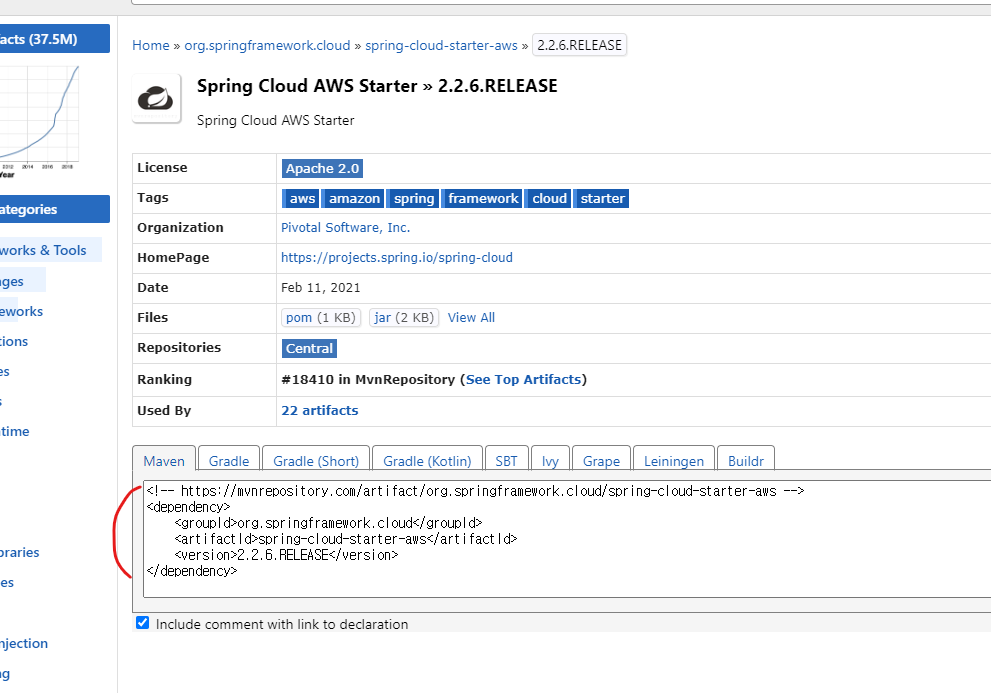The width and height of the screenshot is (991, 693).
Task: Switch to the Leiningen tab
Action: (673, 460)
